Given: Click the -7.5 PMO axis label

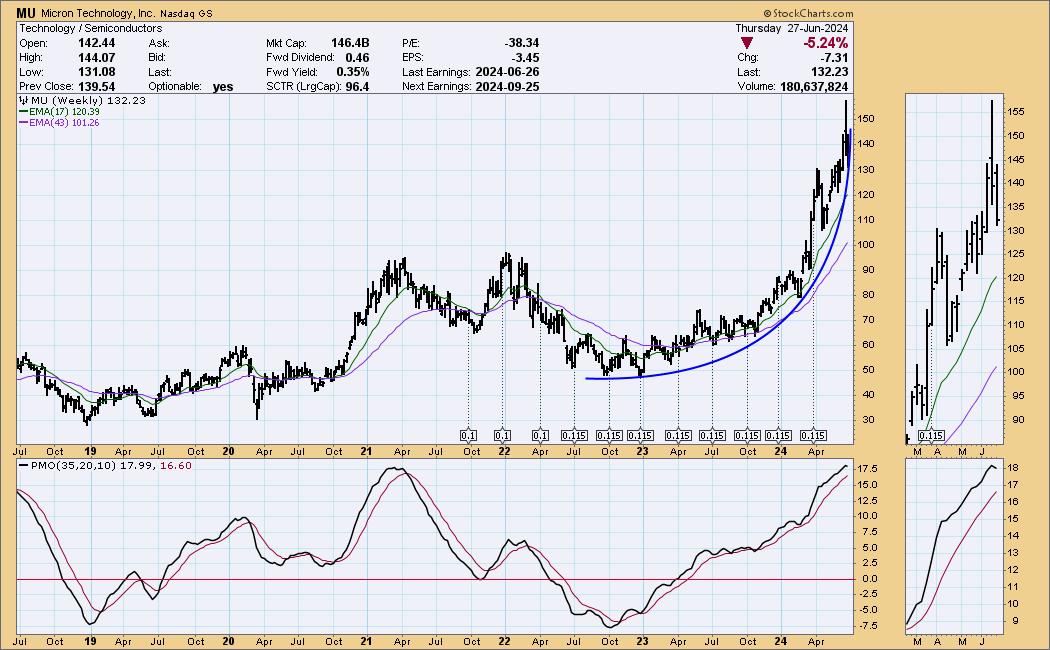Looking at the screenshot, I should pos(868,626).
